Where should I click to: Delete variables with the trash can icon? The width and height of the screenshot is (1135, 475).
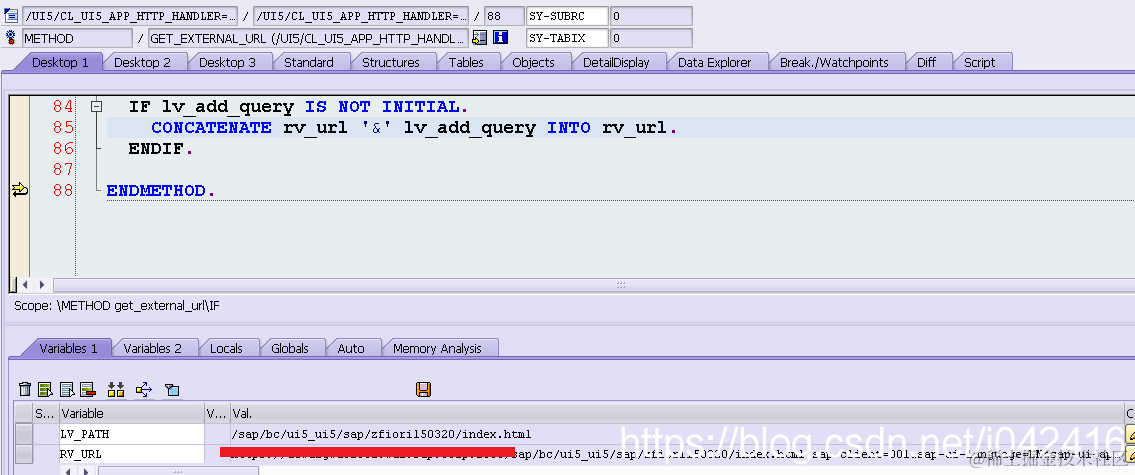pos(25,390)
